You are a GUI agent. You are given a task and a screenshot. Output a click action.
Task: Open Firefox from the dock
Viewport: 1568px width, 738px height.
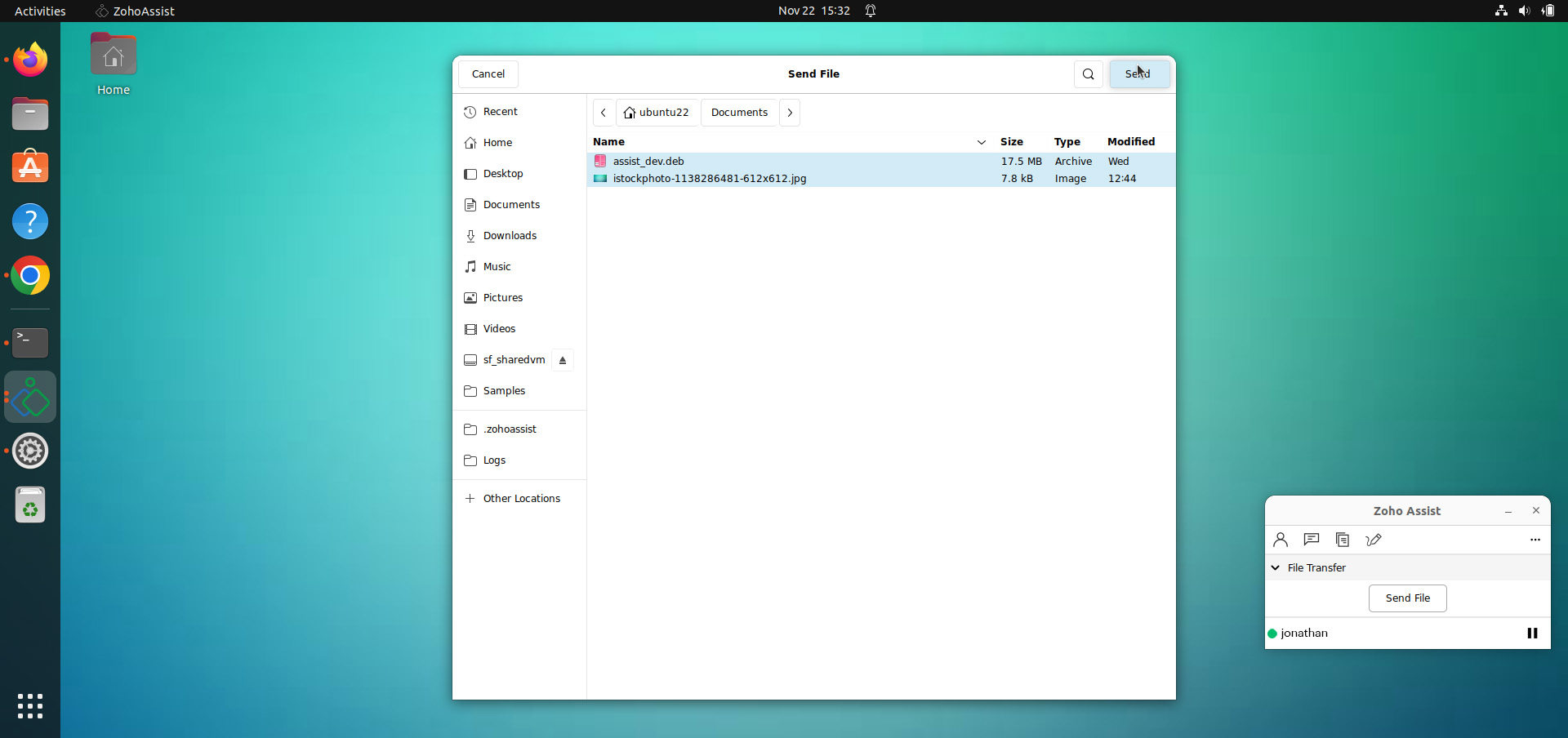tap(29, 59)
